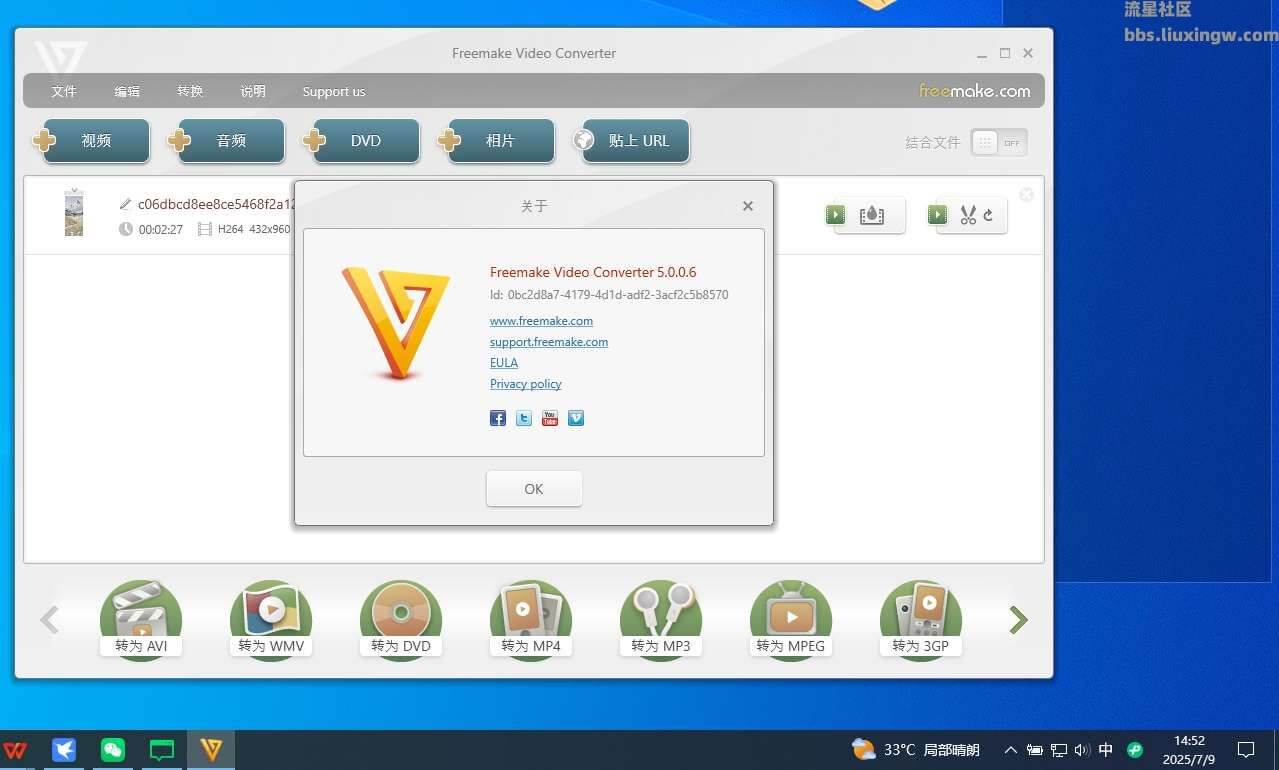1279x770 pixels.
Task: Convert to MP4 format
Action: click(531, 619)
